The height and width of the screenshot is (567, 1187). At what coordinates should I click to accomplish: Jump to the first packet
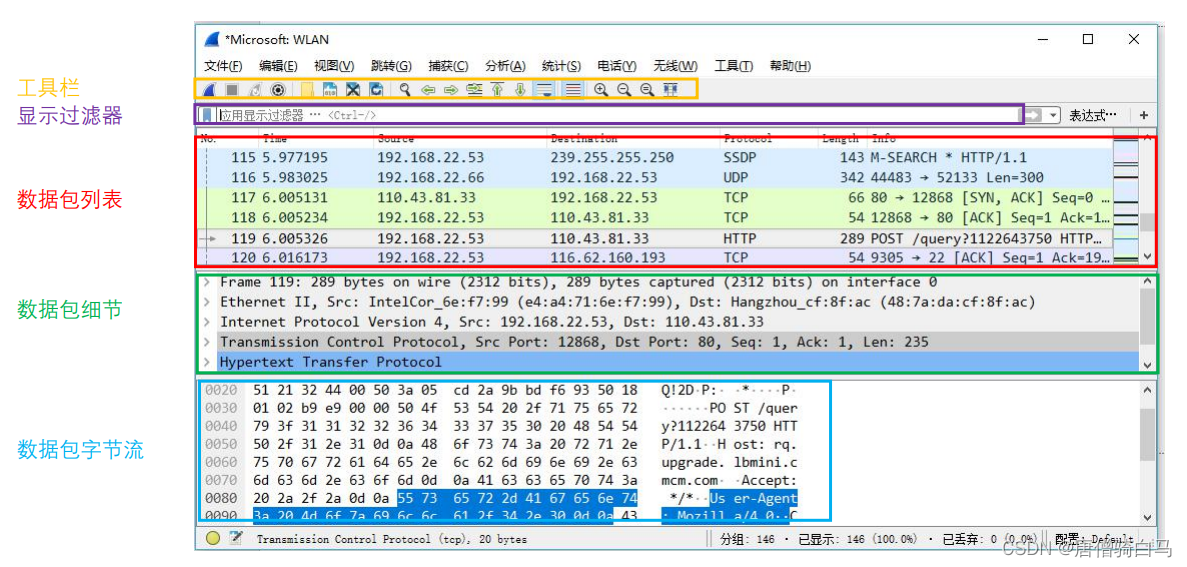(497, 89)
